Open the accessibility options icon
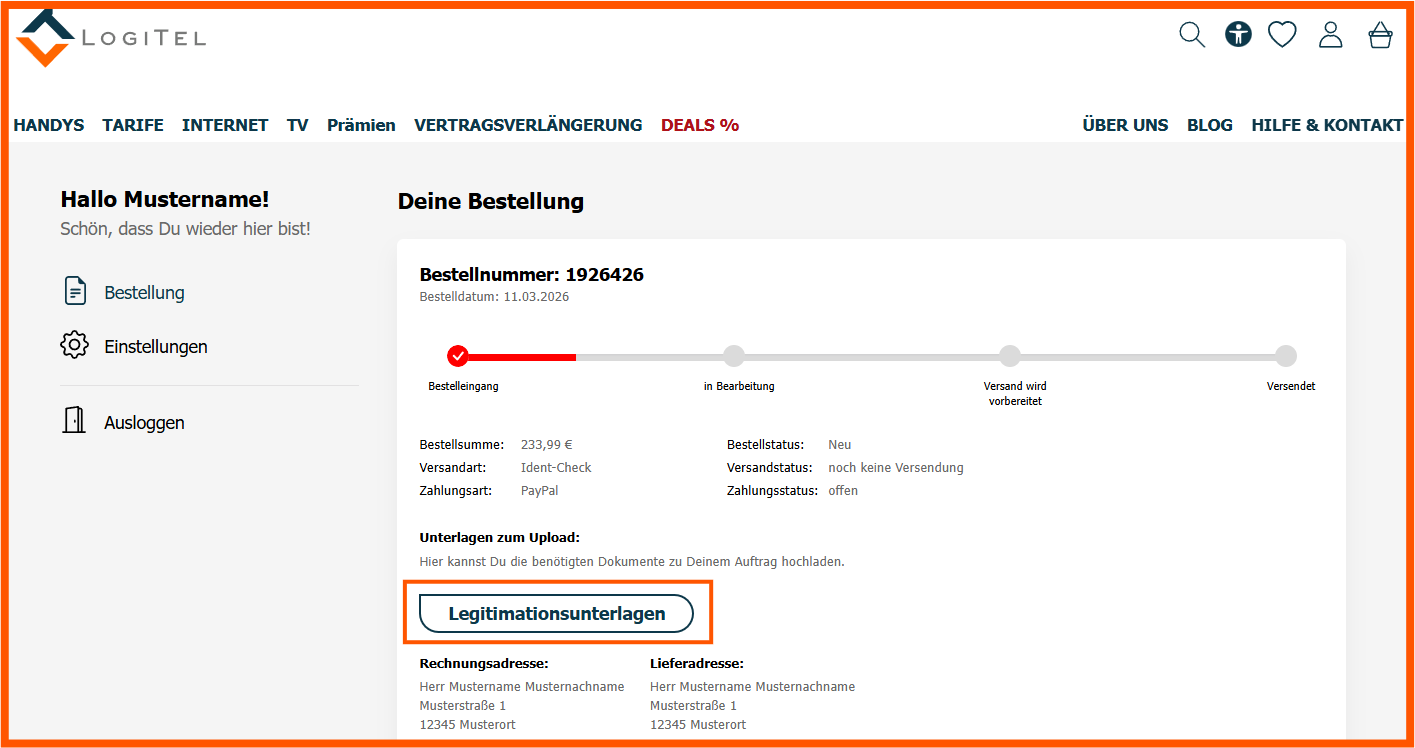Image resolution: width=1415 pixels, height=748 pixels. 1238,35
